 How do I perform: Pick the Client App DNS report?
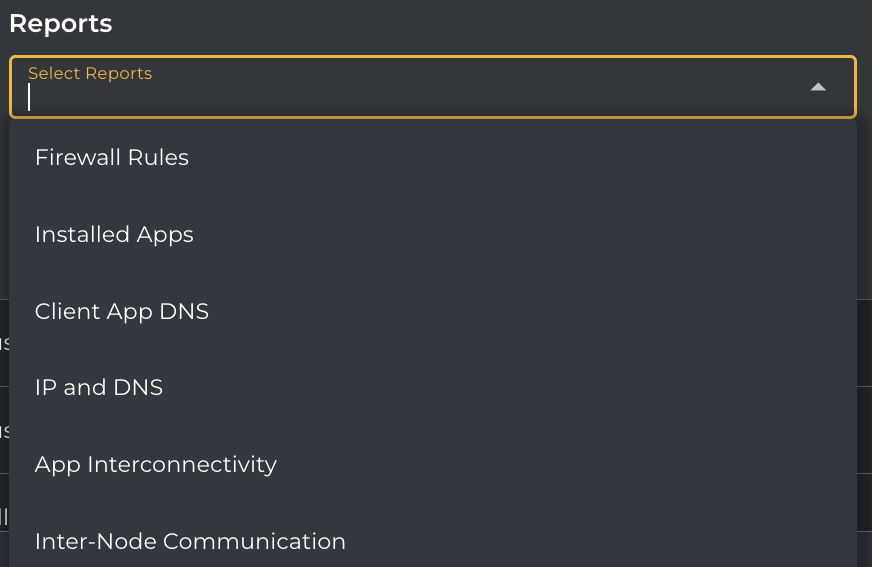122,312
